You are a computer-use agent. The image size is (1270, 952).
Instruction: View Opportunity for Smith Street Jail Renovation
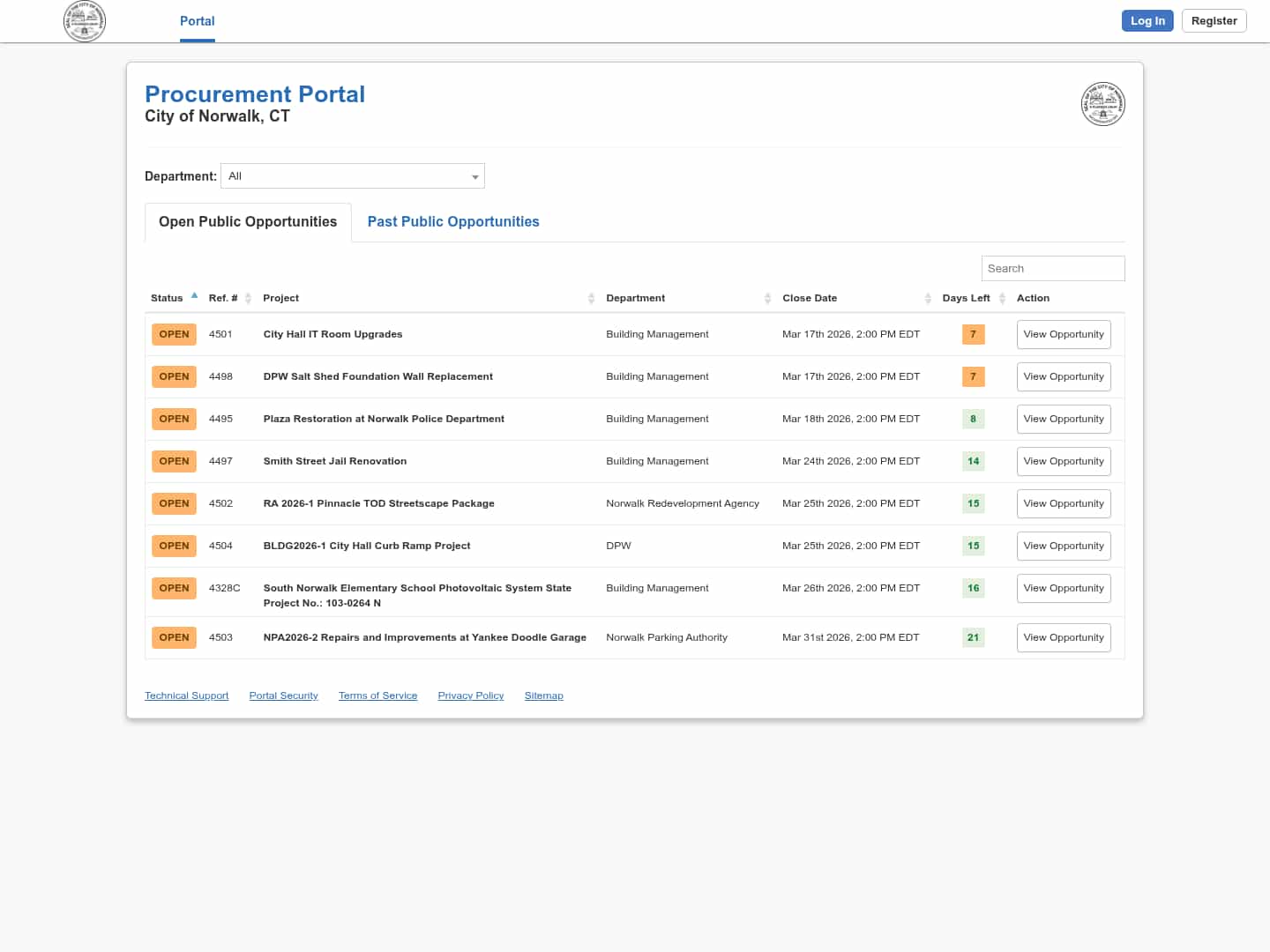(x=1064, y=462)
